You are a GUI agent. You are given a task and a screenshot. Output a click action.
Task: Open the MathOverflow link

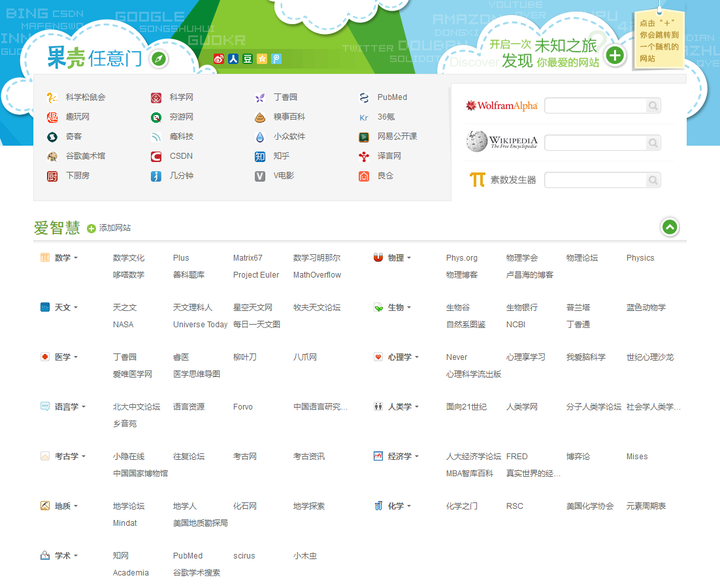[x=317, y=275]
